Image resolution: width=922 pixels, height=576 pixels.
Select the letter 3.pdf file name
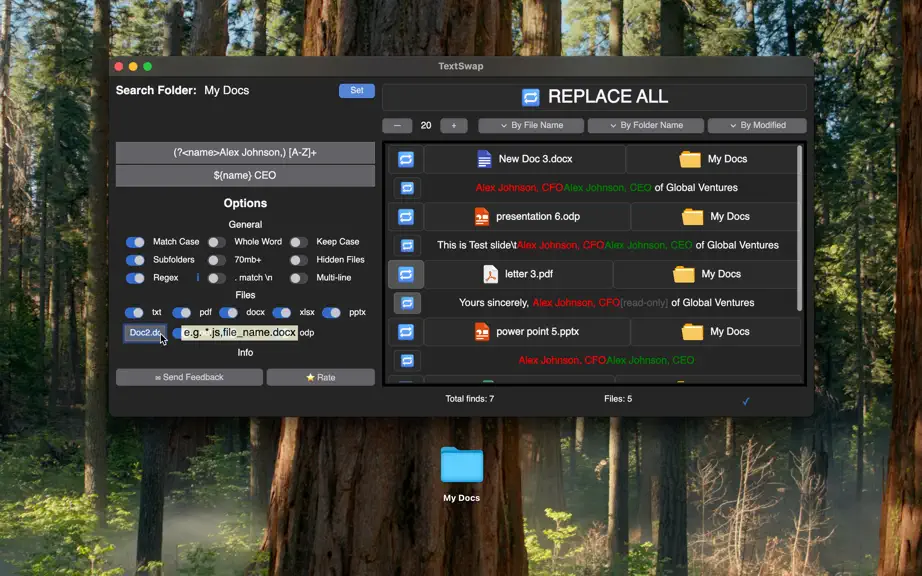coord(529,274)
